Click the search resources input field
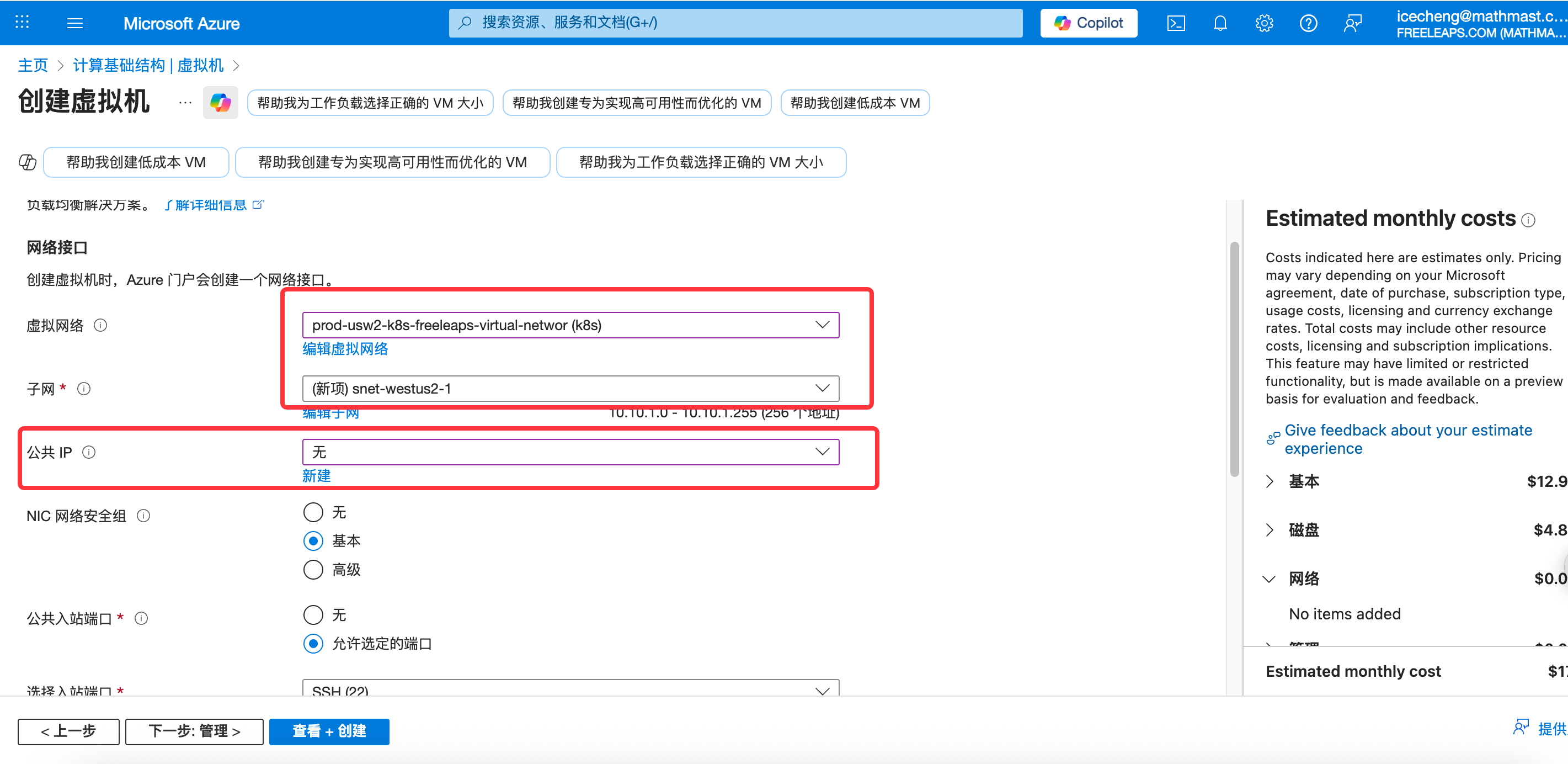Viewport: 1568px width, 764px height. (x=735, y=23)
